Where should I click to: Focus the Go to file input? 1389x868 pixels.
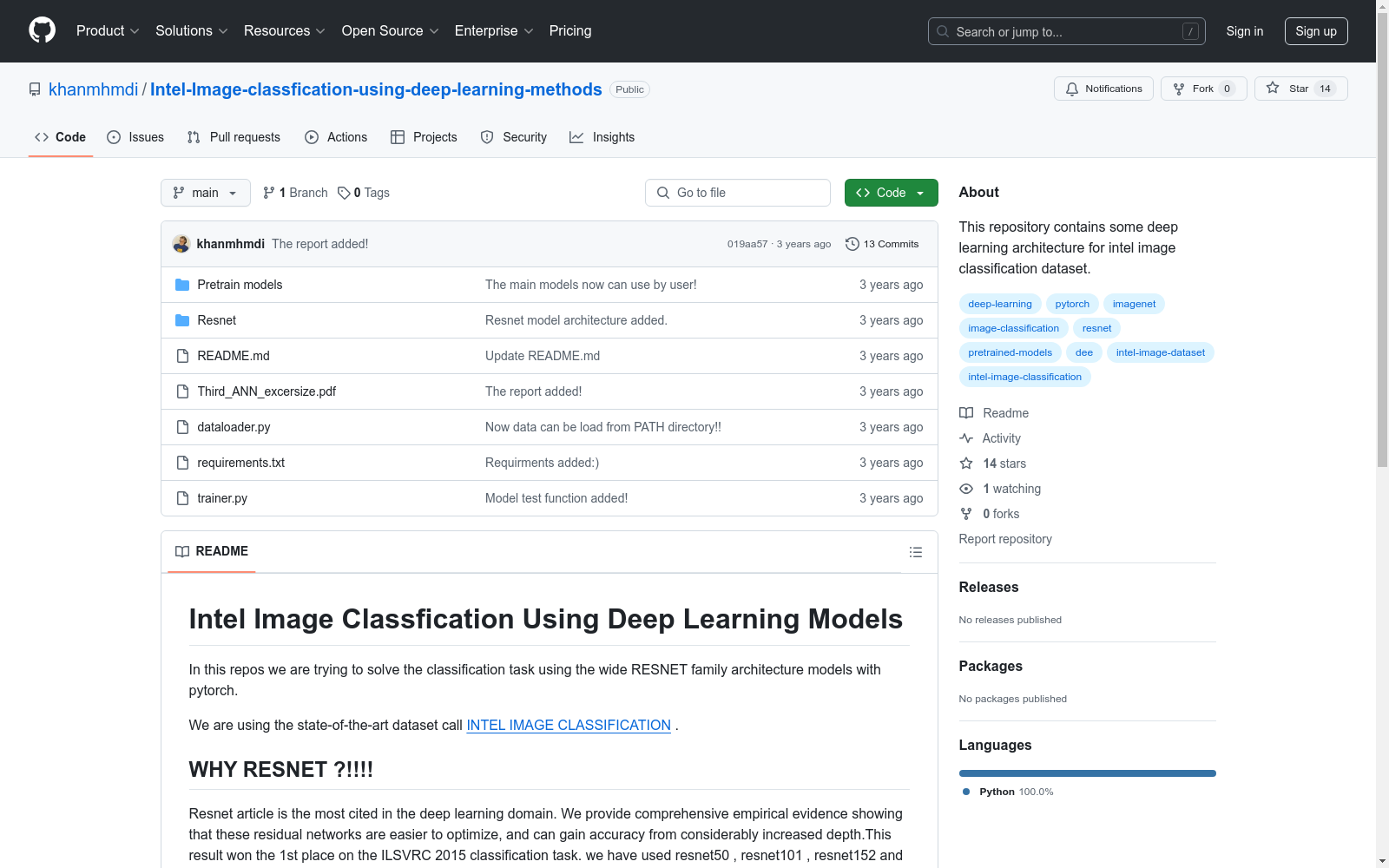click(738, 193)
